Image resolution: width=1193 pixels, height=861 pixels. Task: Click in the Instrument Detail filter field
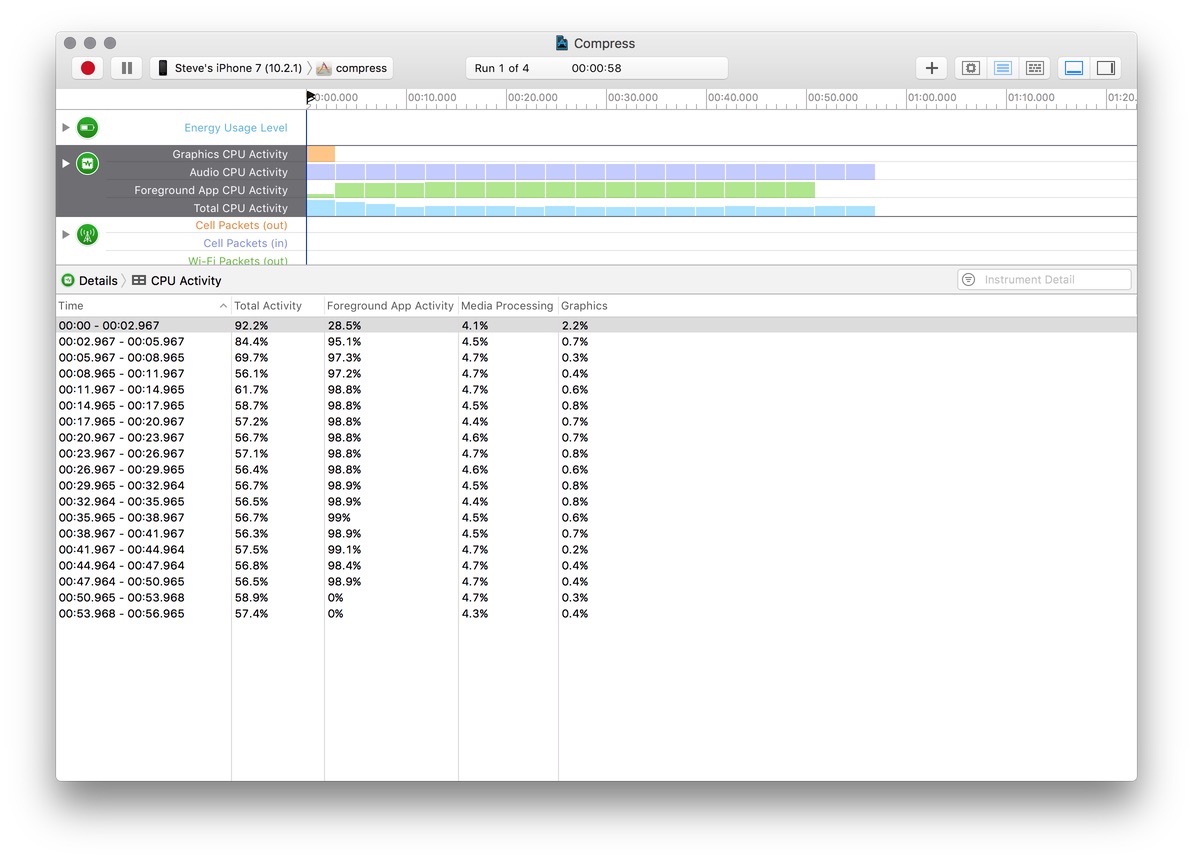pos(1054,280)
